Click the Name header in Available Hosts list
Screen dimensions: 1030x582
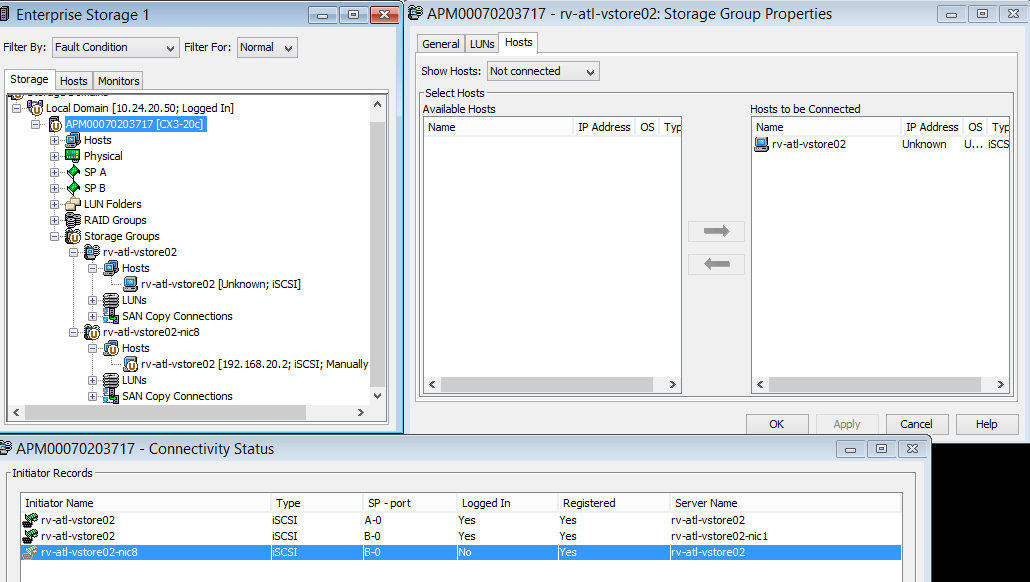(x=498, y=127)
